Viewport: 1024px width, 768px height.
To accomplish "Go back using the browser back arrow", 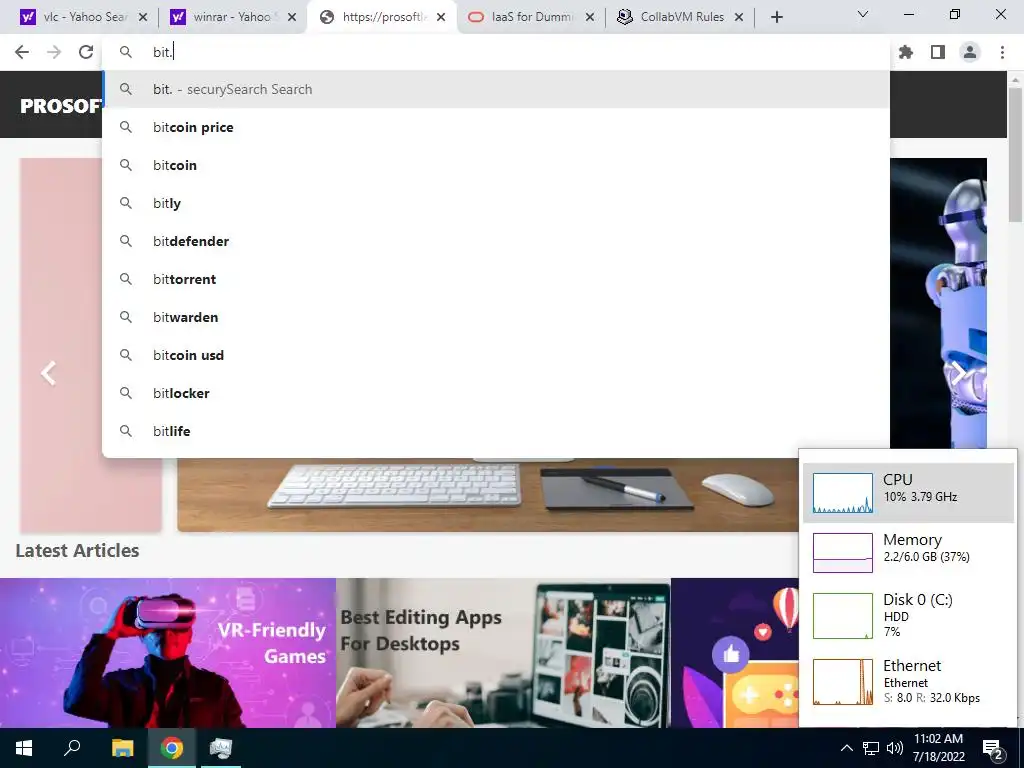I will (x=22, y=52).
